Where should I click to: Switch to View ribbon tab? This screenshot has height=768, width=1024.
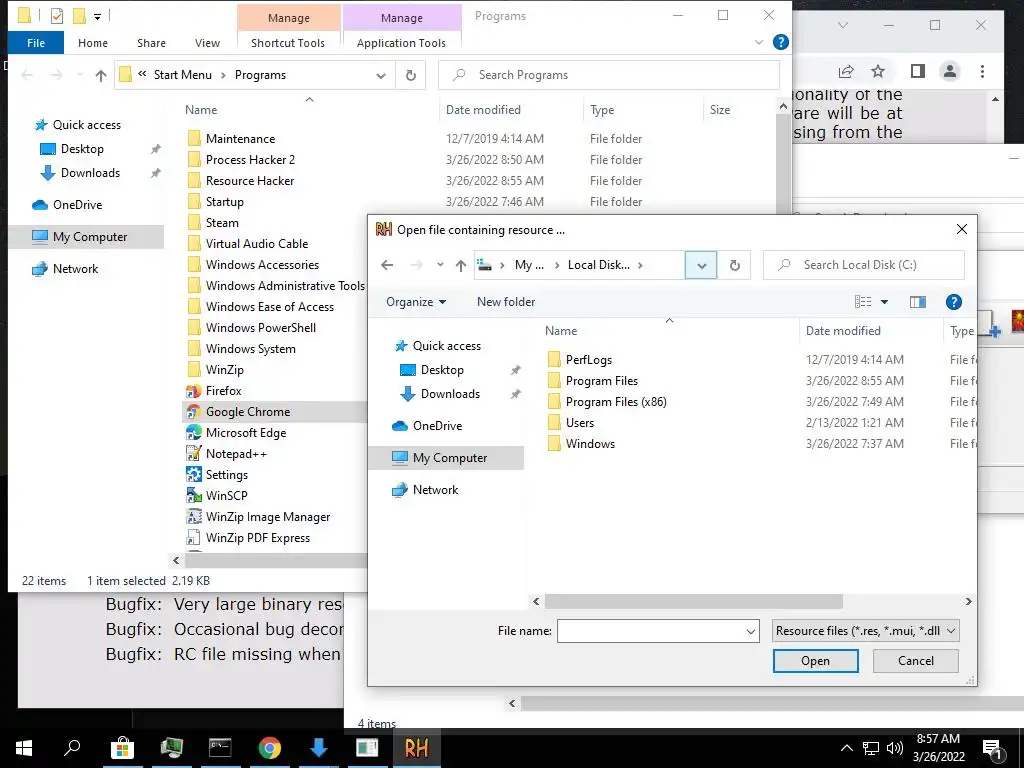[207, 43]
